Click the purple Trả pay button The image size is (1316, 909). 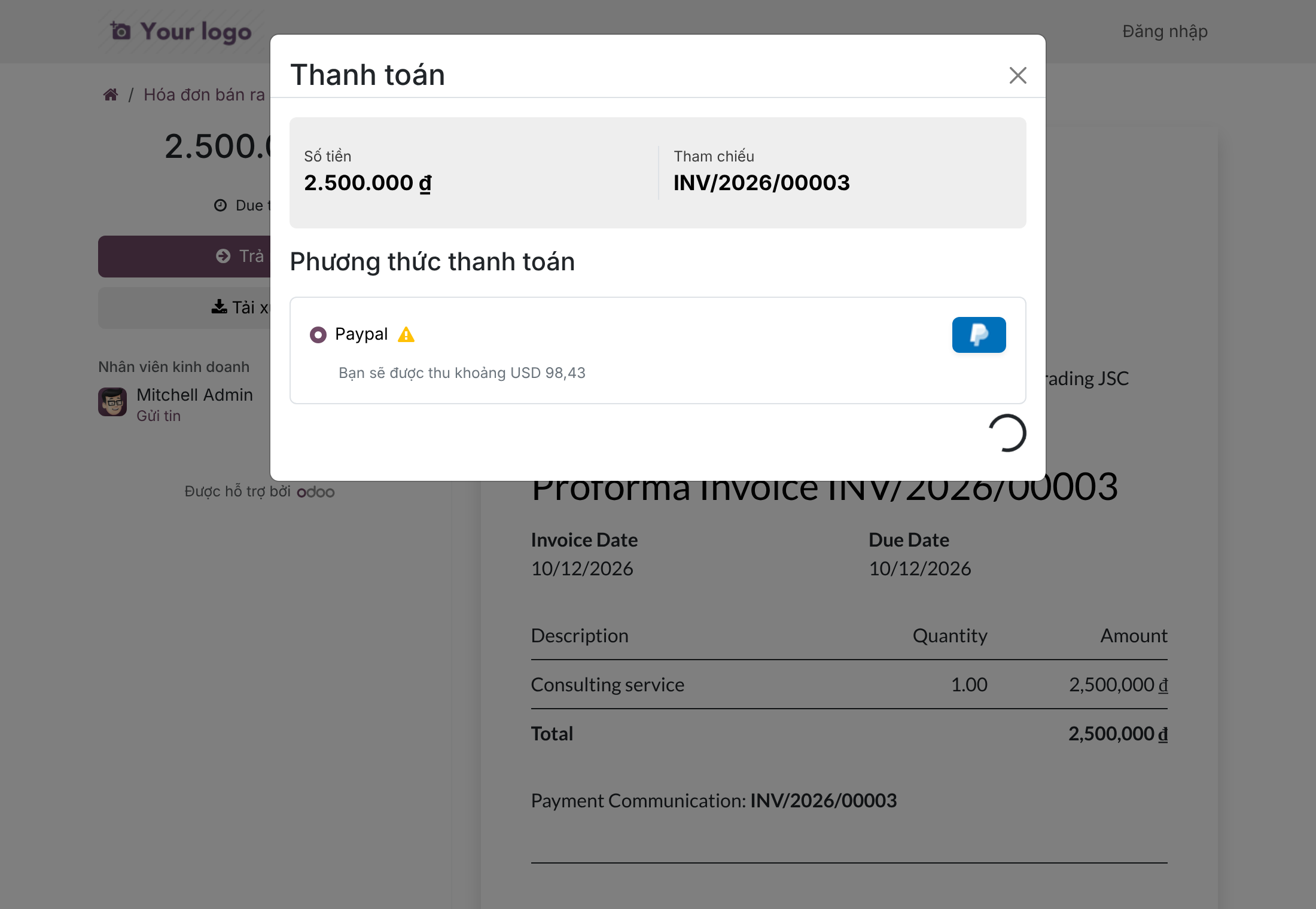coord(184,256)
